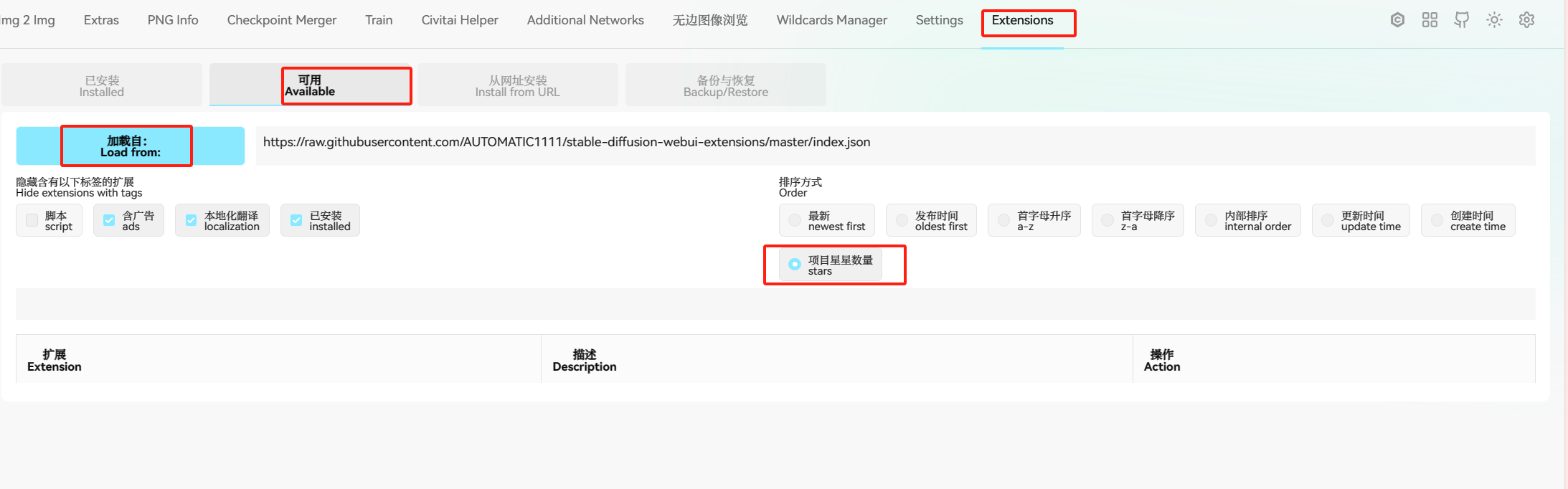Toggle the sun light-mode theme icon
Screen dimensions: 1568x489
(x=1494, y=20)
